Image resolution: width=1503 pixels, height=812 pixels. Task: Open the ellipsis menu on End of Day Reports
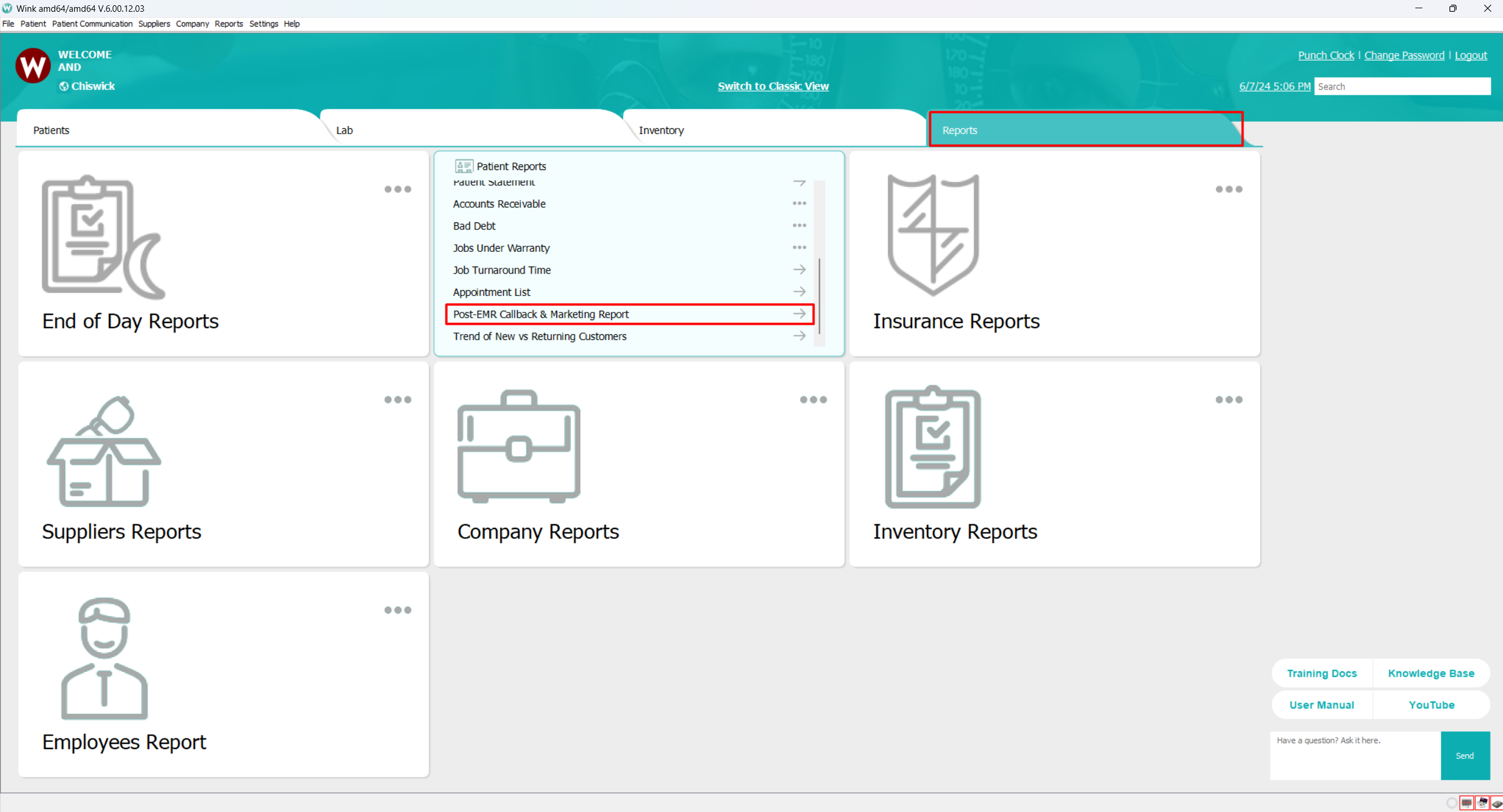tap(398, 189)
